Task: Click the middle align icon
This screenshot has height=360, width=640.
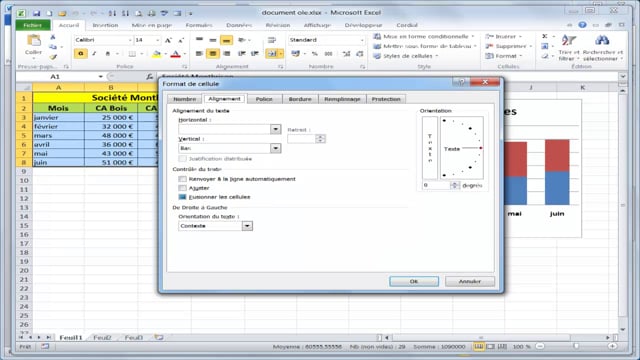Action: 213,40
